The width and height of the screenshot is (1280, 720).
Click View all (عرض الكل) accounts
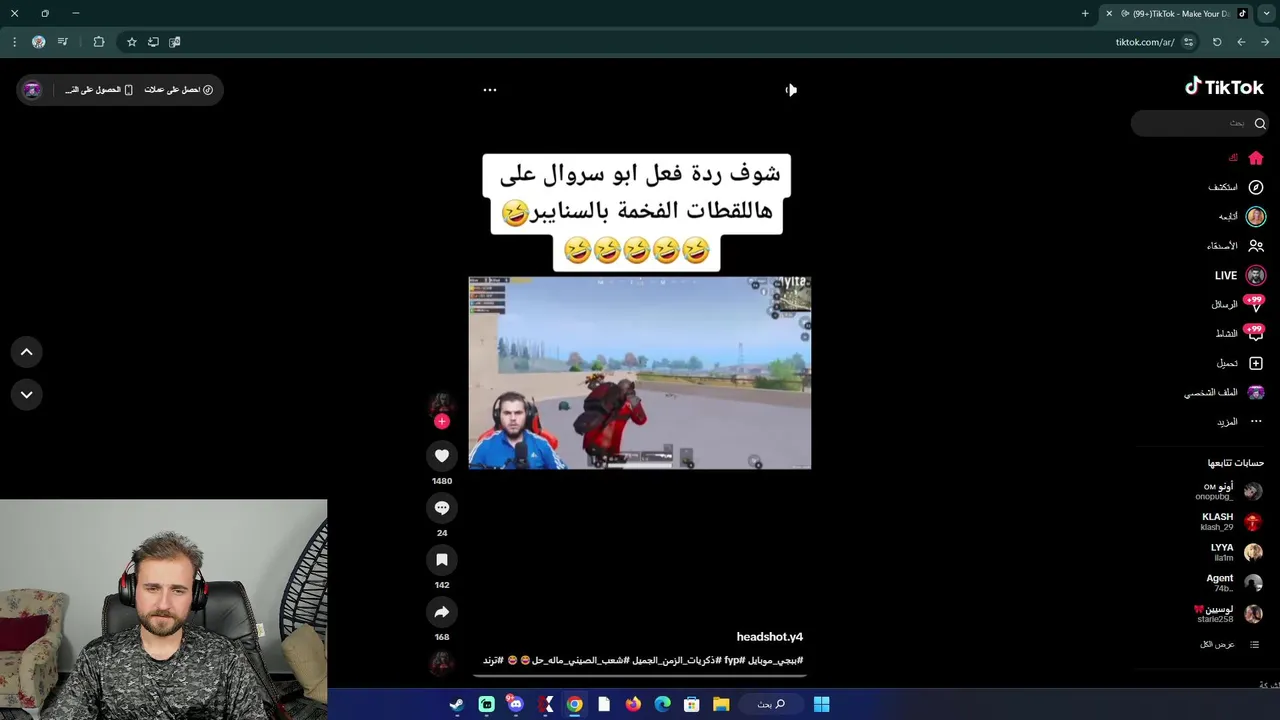coord(1230,645)
